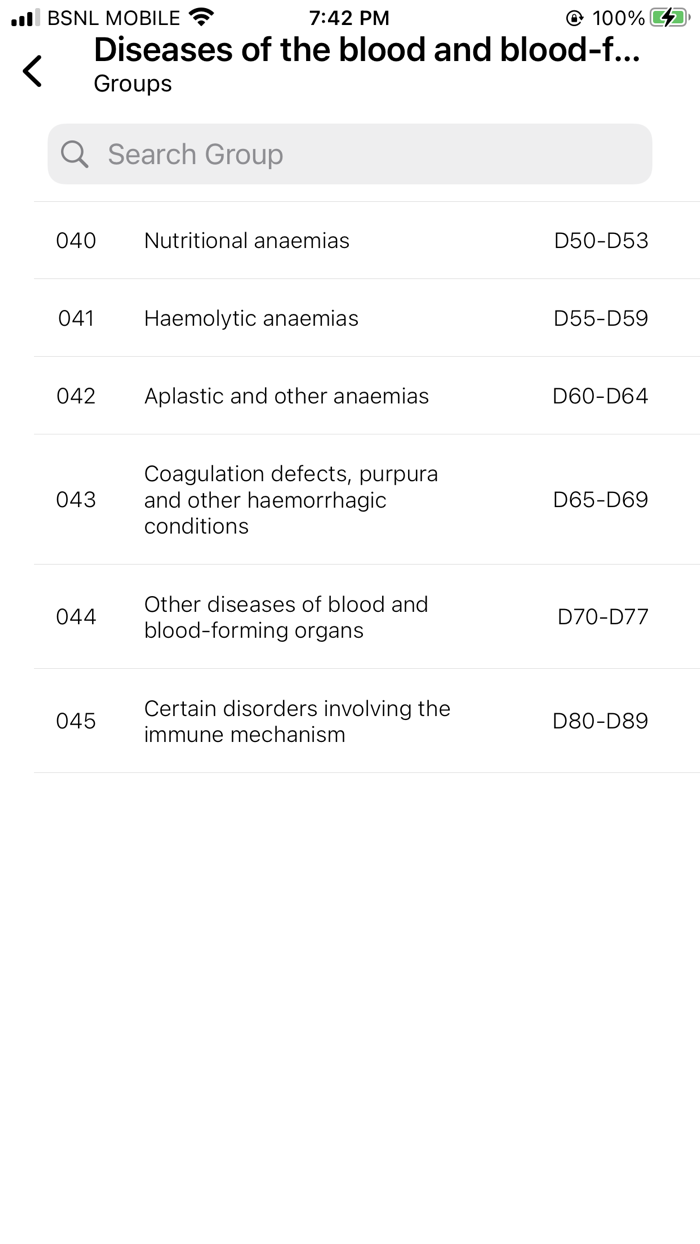Select Other diseases of blood row
This screenshot has width=700, height=1244.
tap(350, 617)
